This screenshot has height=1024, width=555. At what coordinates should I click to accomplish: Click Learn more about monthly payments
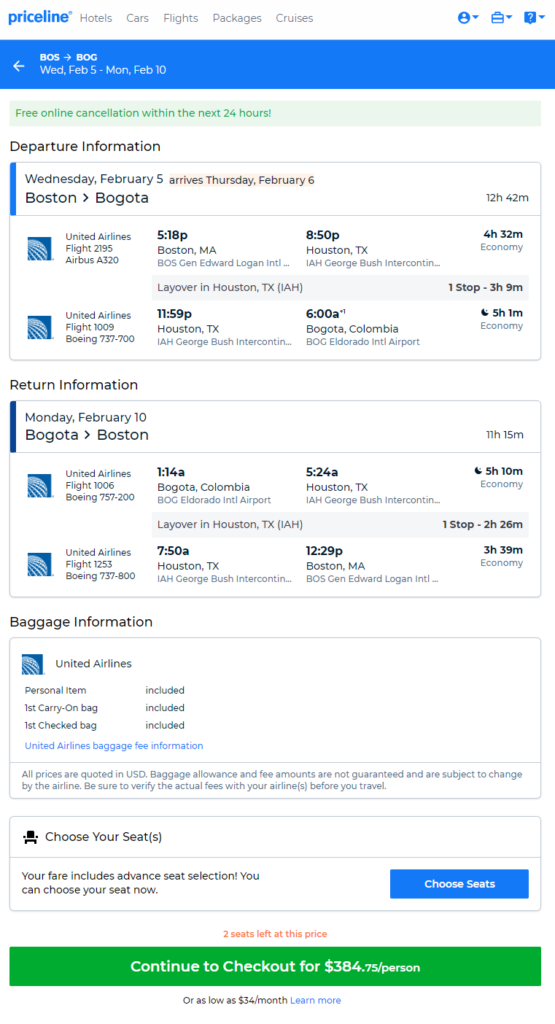click(315, 1000)
